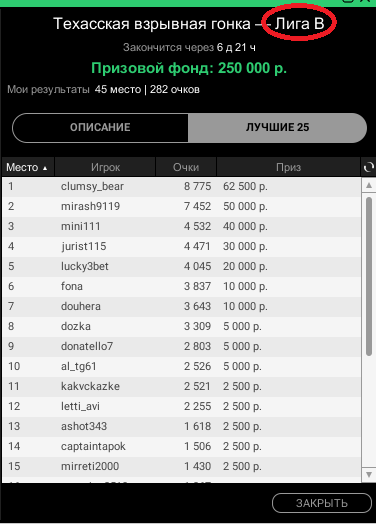Select player clumsy_bear row

[x=181, y=186]
